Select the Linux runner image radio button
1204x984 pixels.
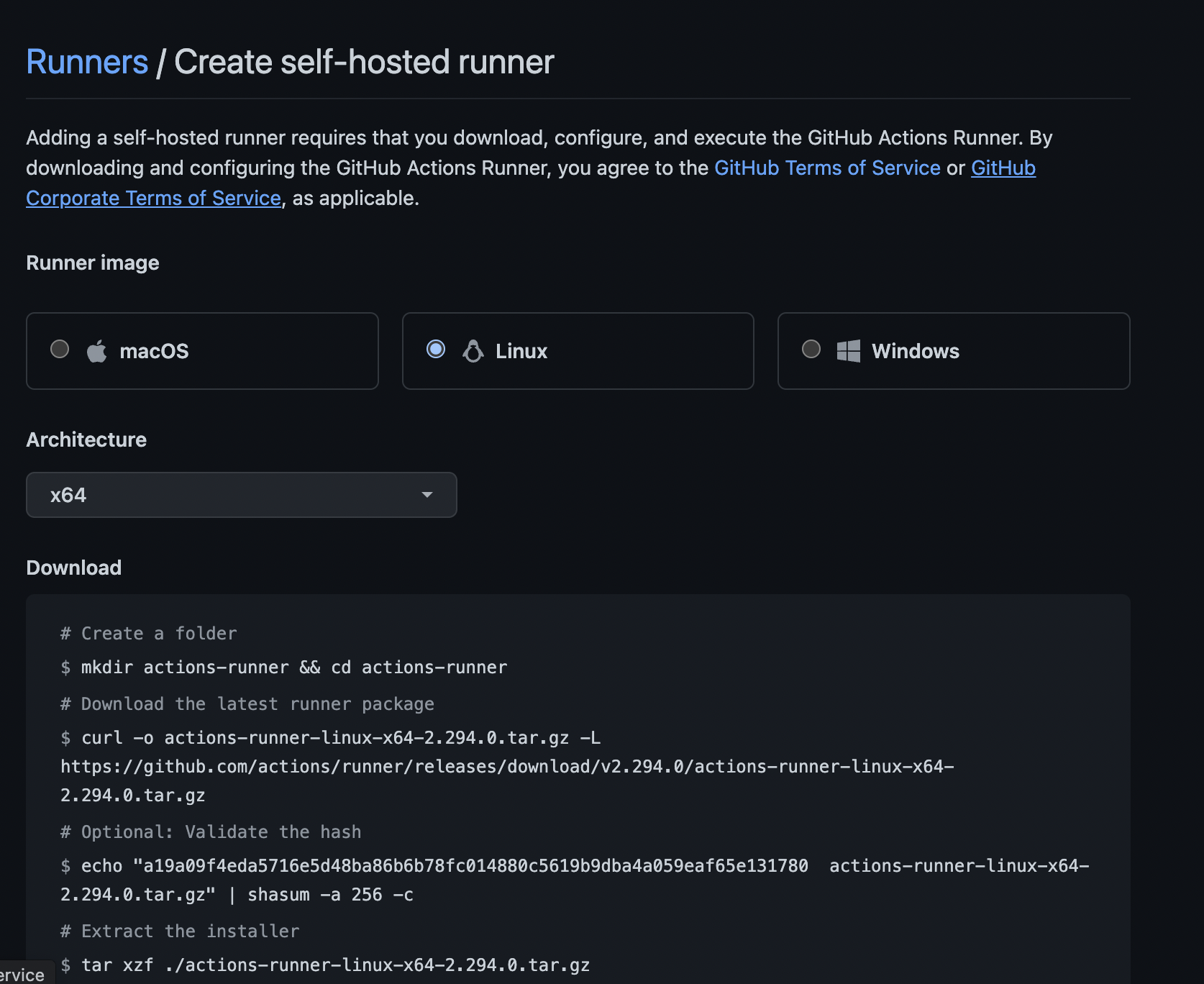pos(436,349)
